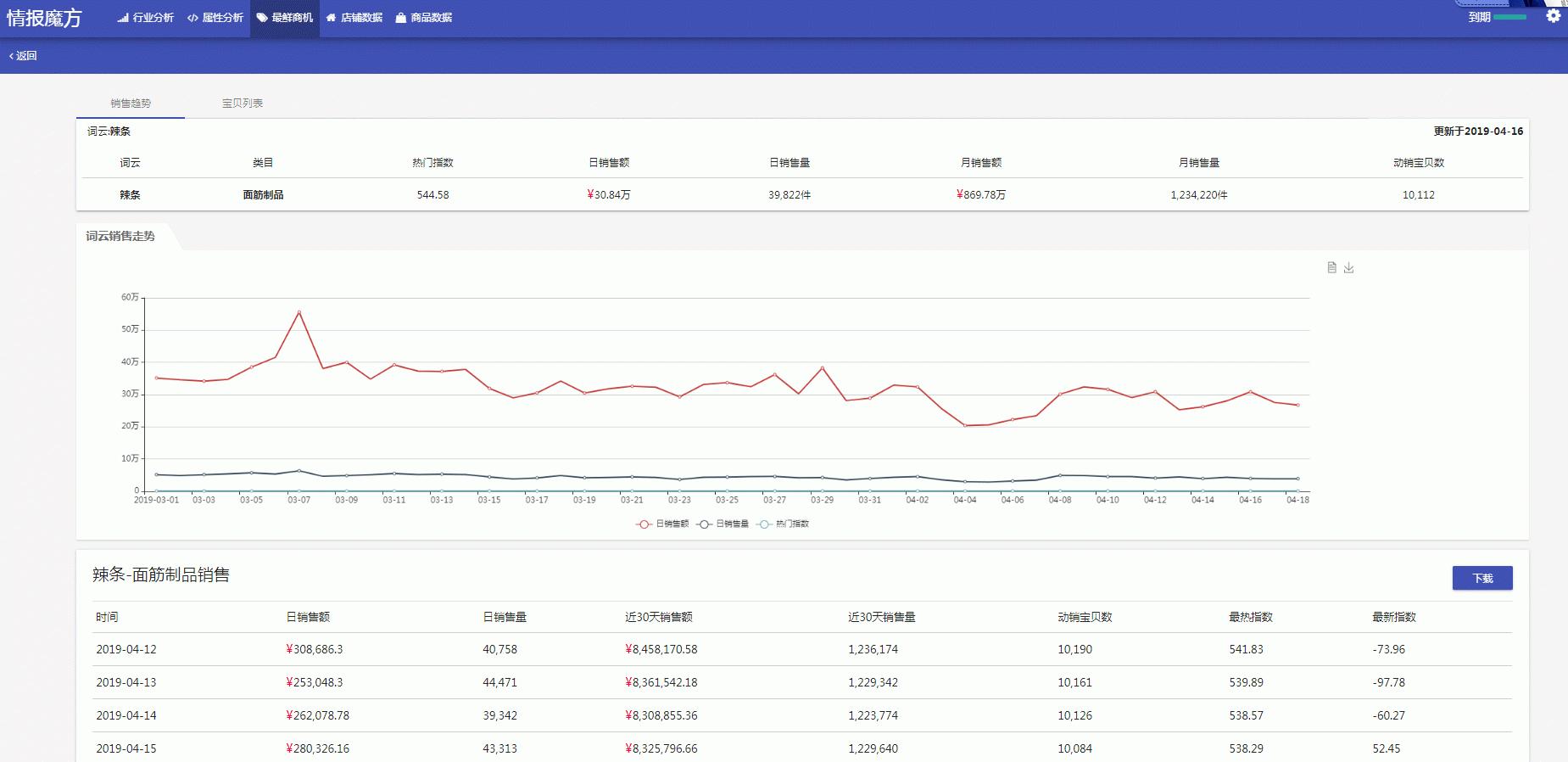Open 商品数据 with the shopping bag icon
1568x762 pixels.
coord(423,18)
